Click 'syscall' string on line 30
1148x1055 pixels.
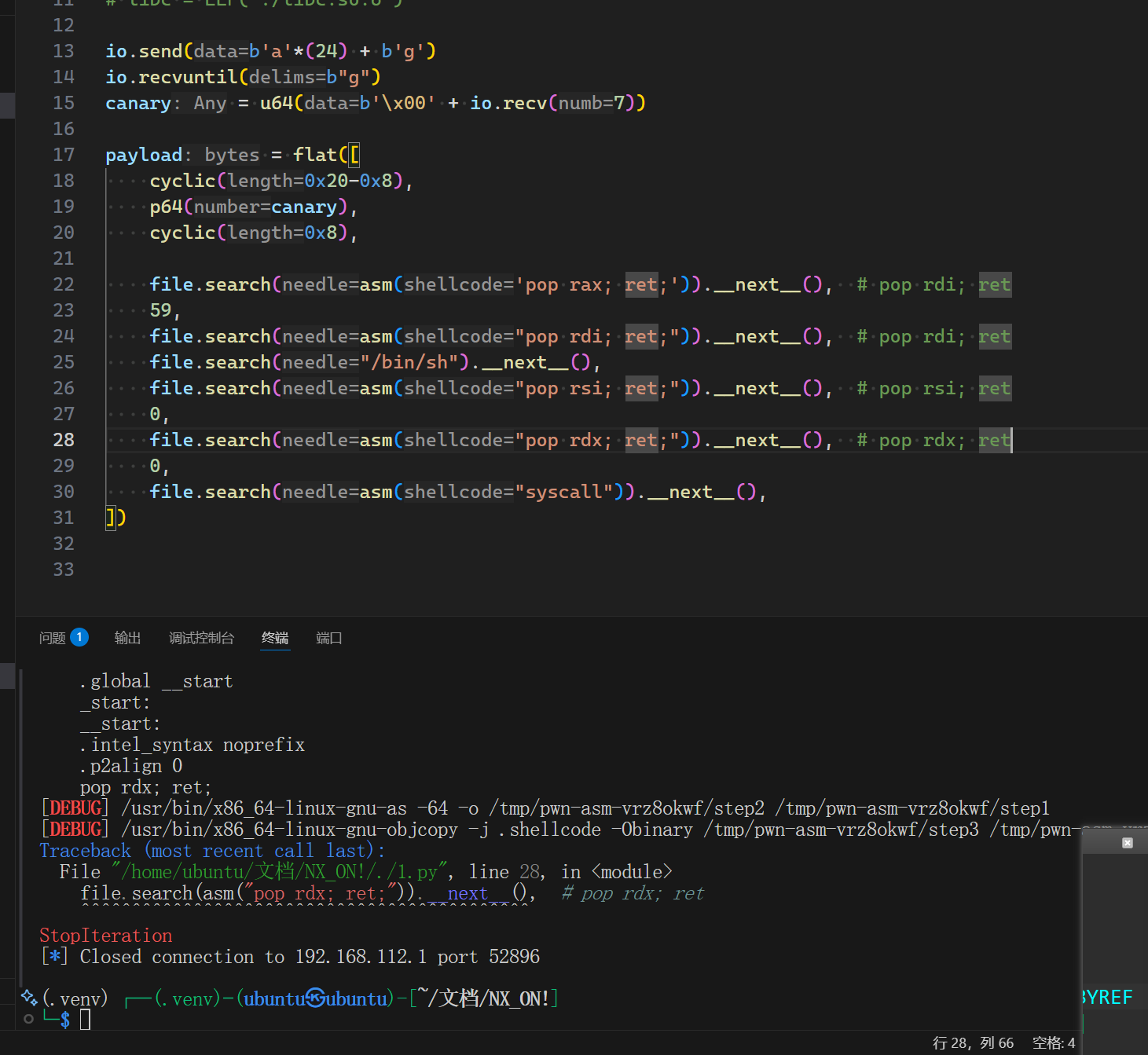(563, 492)
